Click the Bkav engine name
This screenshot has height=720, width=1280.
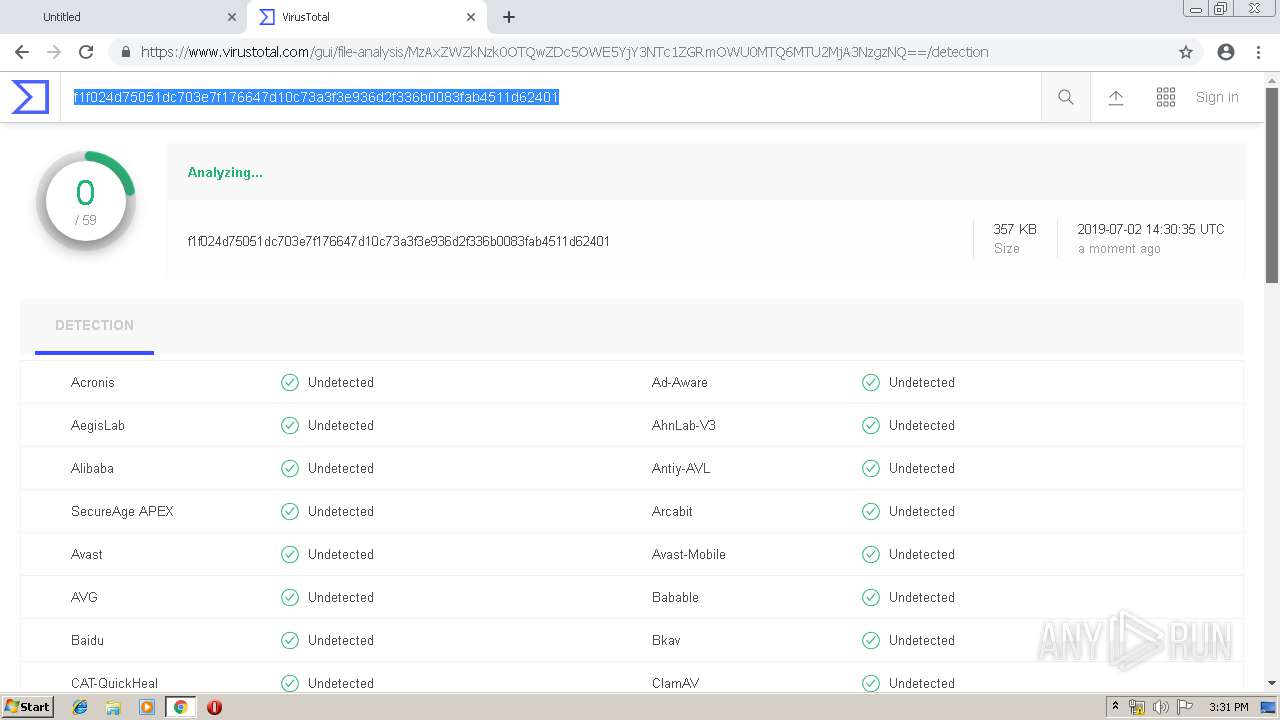pos(666,640)
